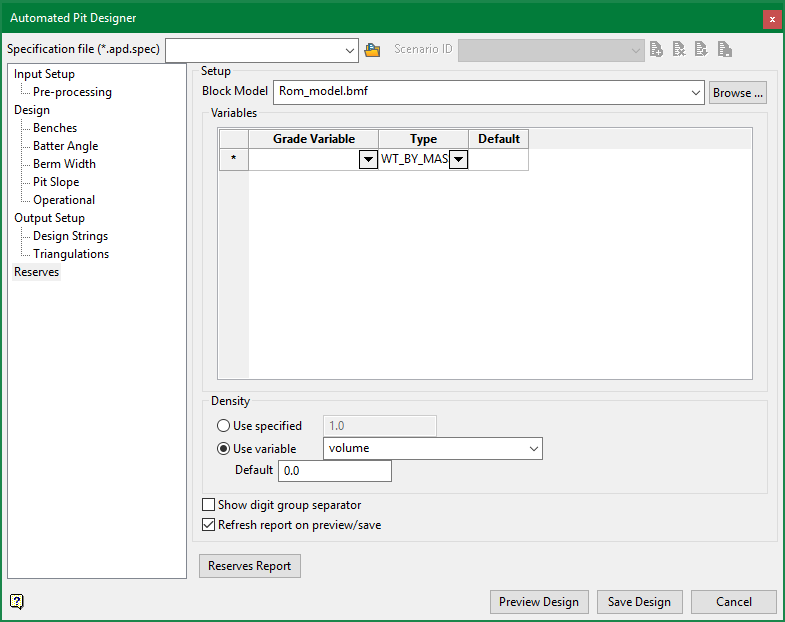Go to Batter Angle in the tree
This screenshot has height=622, width=785.
(65, 146)
